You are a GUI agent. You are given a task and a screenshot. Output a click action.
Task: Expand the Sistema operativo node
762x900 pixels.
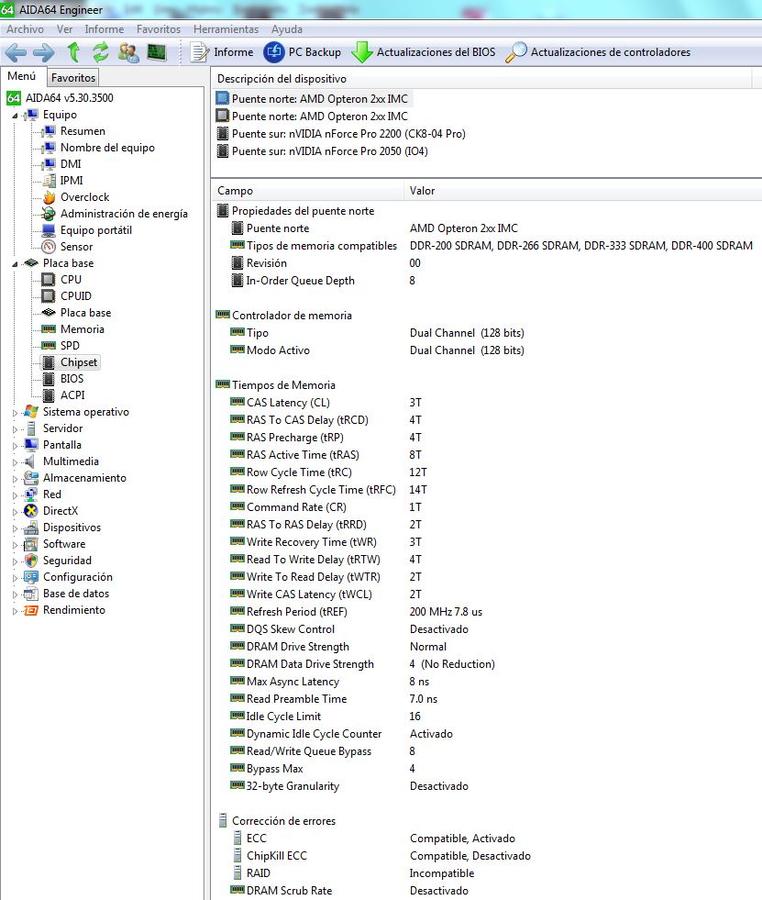coord(15,412)
